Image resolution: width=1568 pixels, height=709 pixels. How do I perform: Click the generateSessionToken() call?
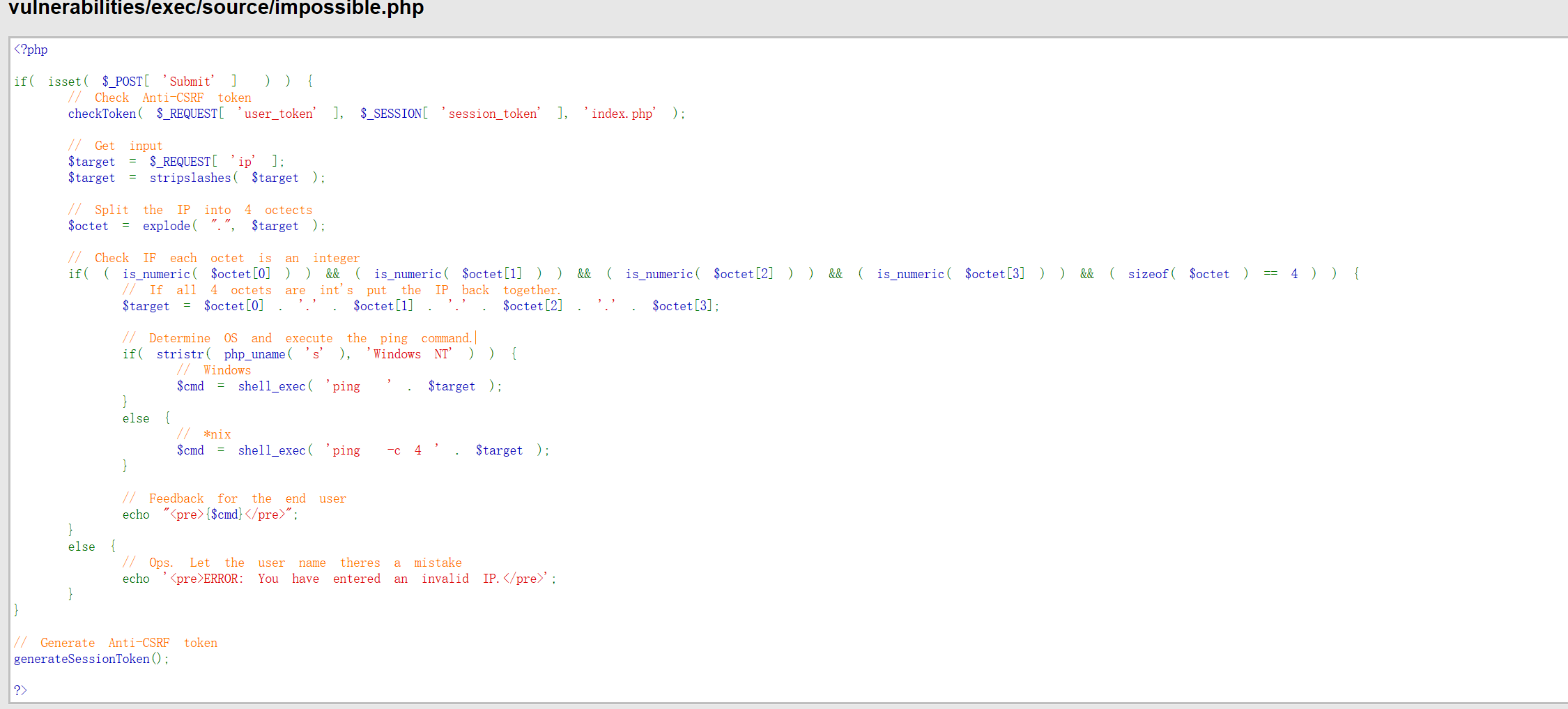(x=91, y=659)
